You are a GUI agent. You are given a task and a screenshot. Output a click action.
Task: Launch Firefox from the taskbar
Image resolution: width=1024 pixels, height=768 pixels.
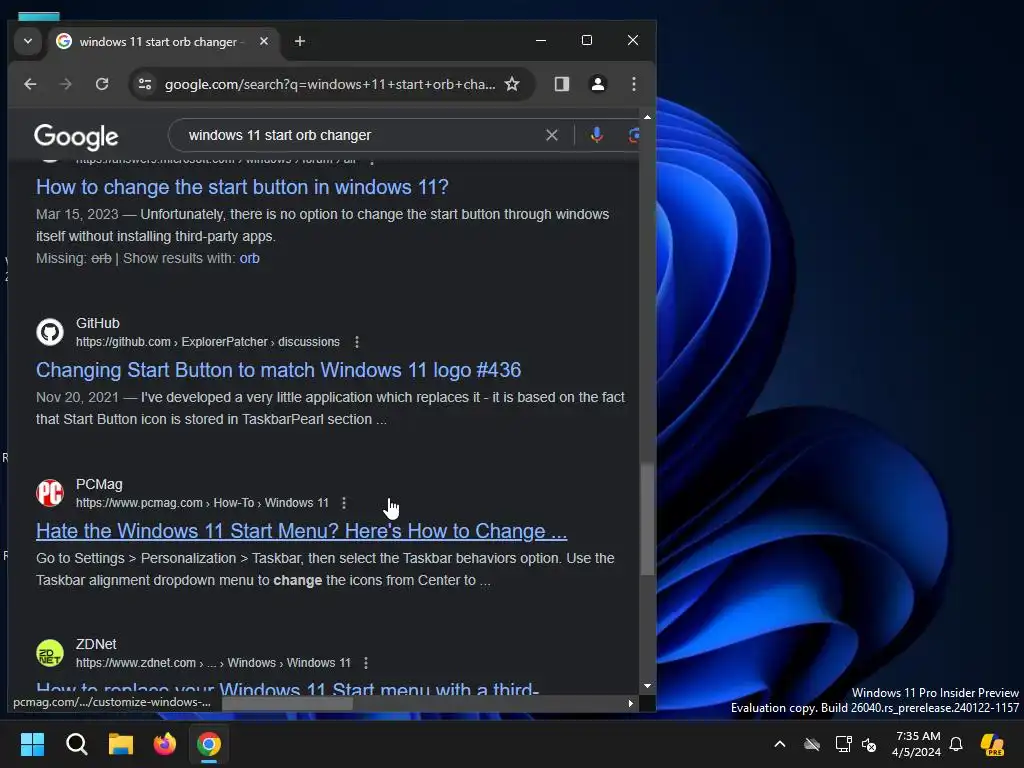165,744
